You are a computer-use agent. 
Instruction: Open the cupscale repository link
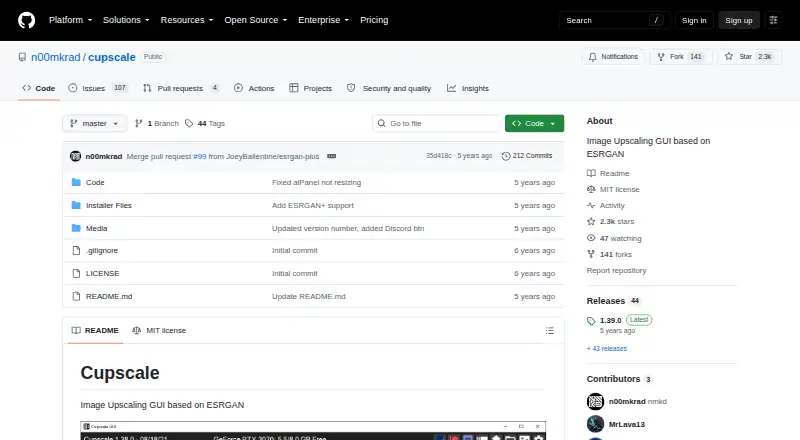[x=112, y=57]
